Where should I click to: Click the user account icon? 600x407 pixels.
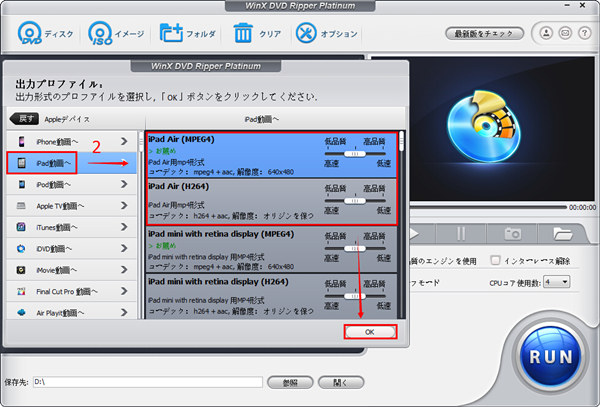click(546, 33)
